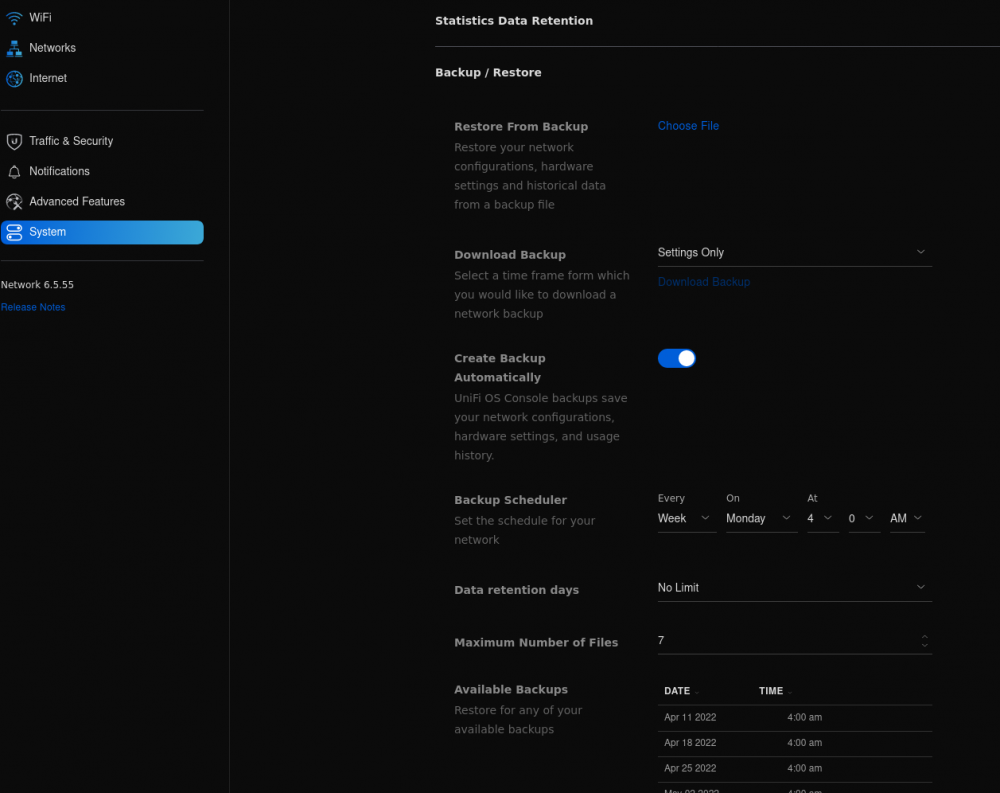Expand the Every Week frequency dropdown
Image resolution: width=1000 pixels, height=793 pixels.
[686, 519]
